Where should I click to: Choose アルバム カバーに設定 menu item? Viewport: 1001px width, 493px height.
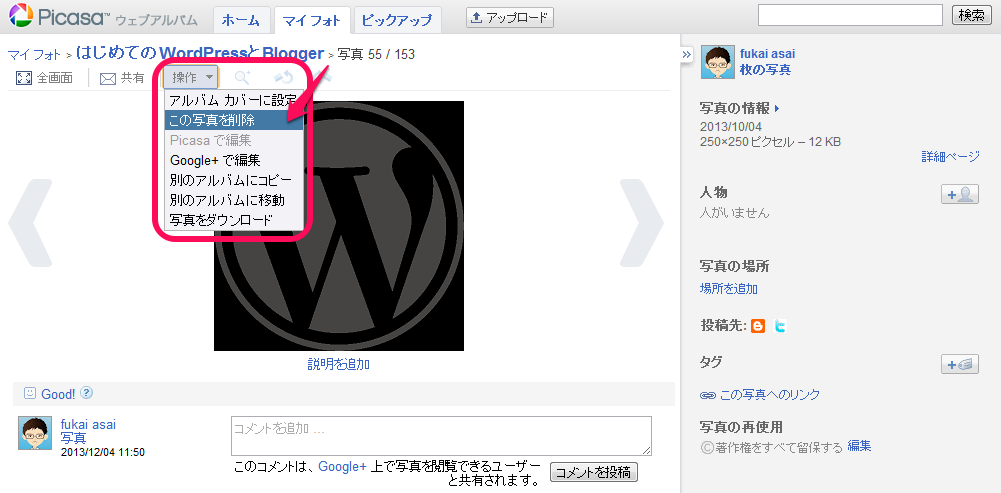tap(234, 100)
